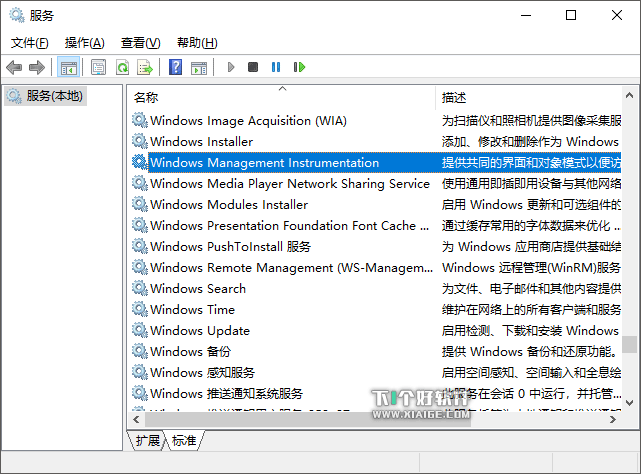Click the up arrow of vertical scrollbar
This screenshot has height=474, width=641.
click(630, 95)
